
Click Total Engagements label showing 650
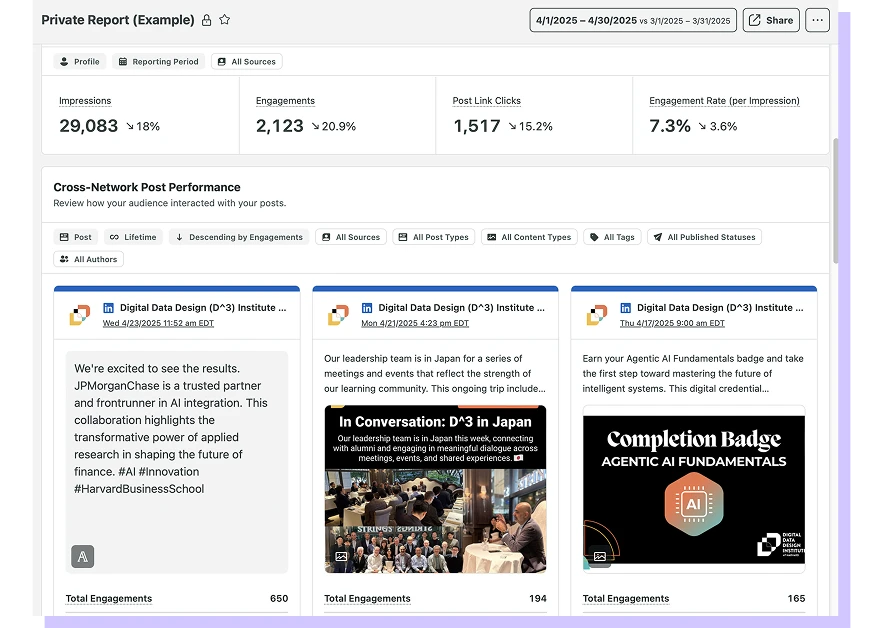point(109,599)
